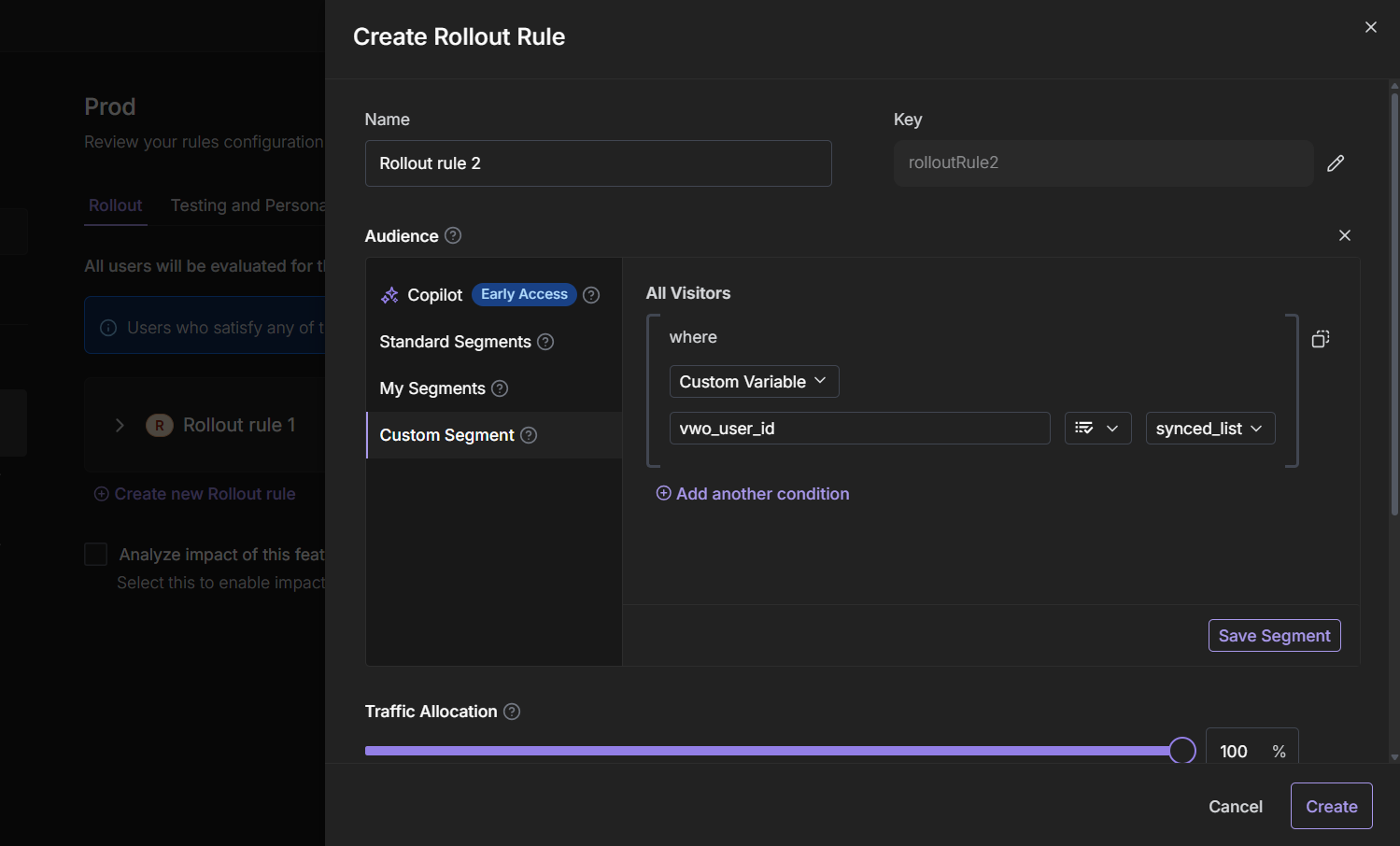Enable Analyze impact of this feature checkbox
The image size is (1400, 846).
[x=96, y=555]
